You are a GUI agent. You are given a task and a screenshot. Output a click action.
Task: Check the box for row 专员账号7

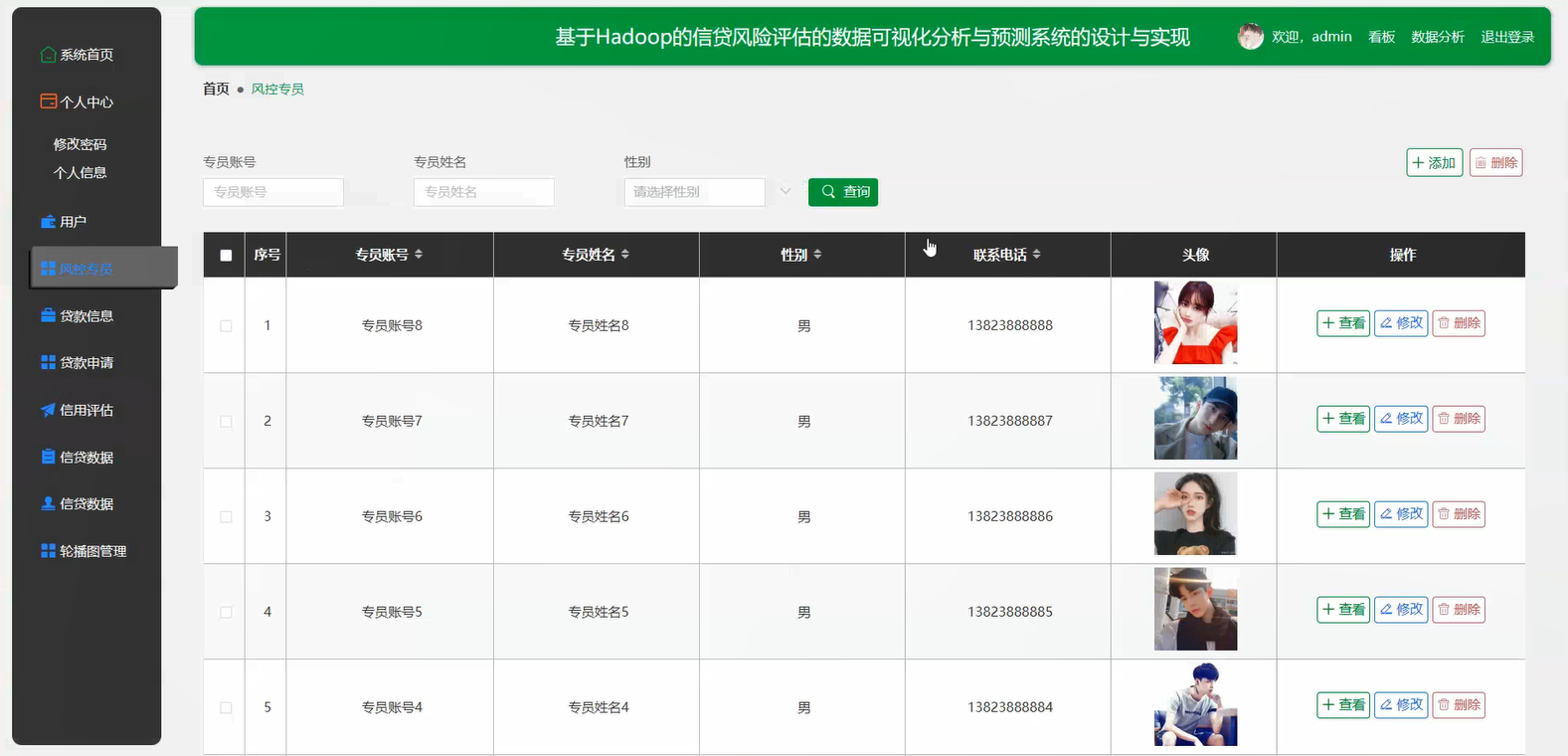click(226, 422)
